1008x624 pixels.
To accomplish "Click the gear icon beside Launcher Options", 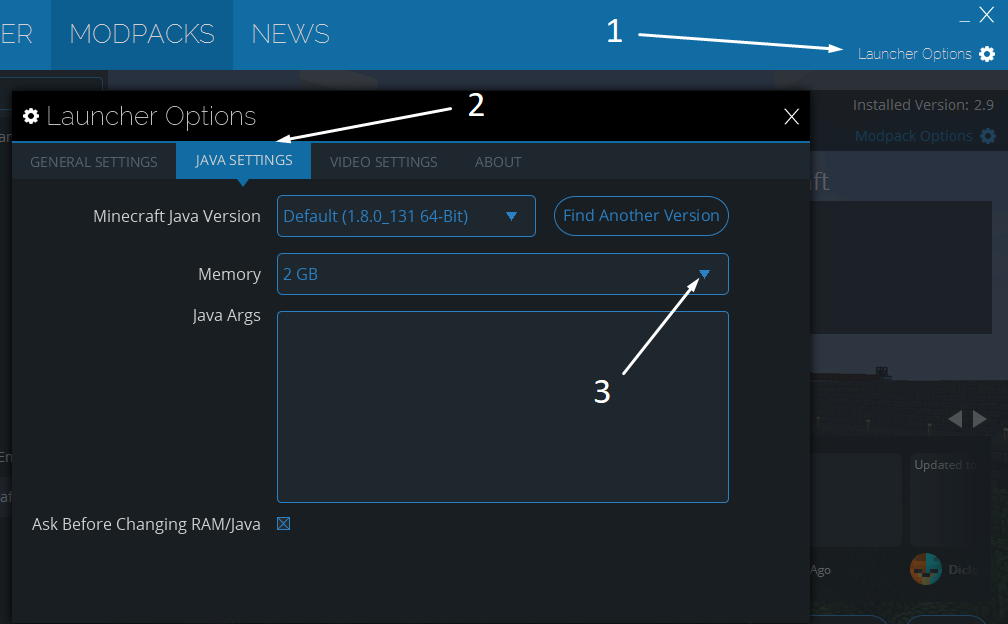I will click(x=987, y=54).
